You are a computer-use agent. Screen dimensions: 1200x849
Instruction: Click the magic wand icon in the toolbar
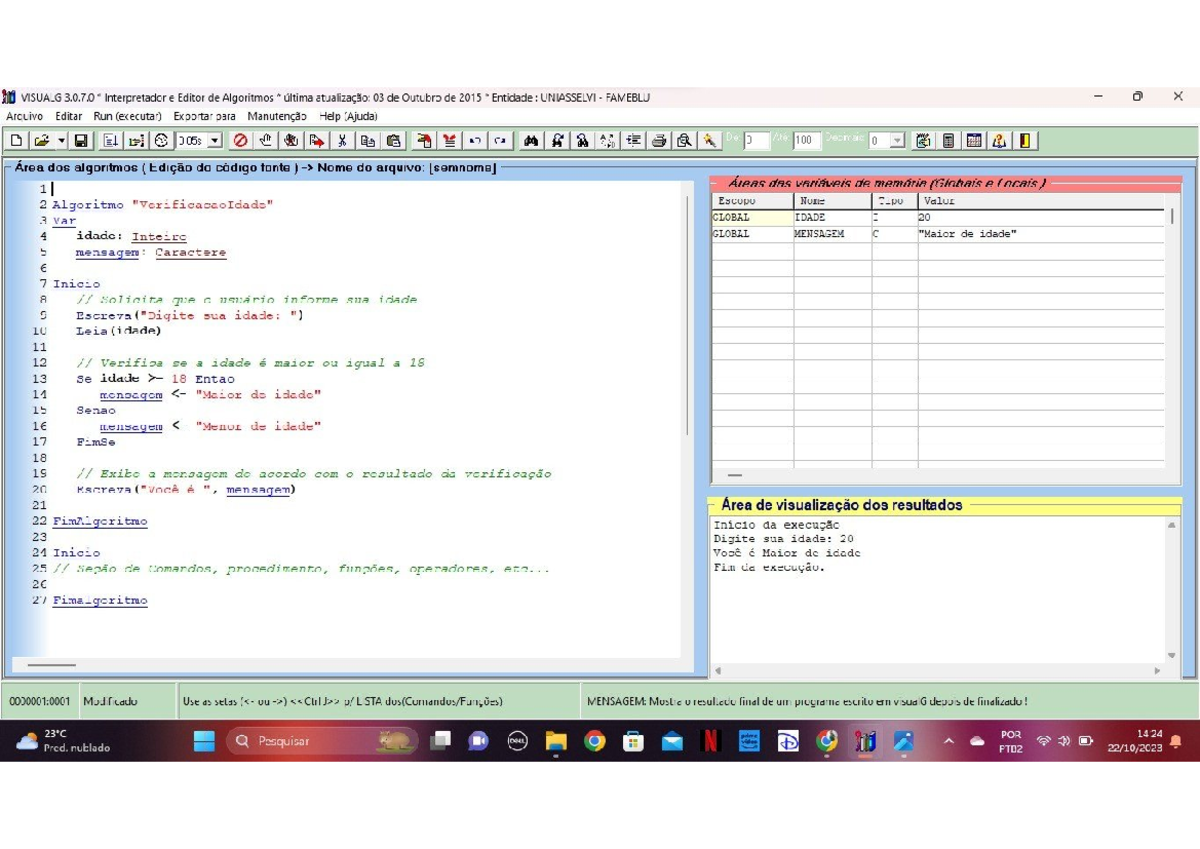point(709,141)
